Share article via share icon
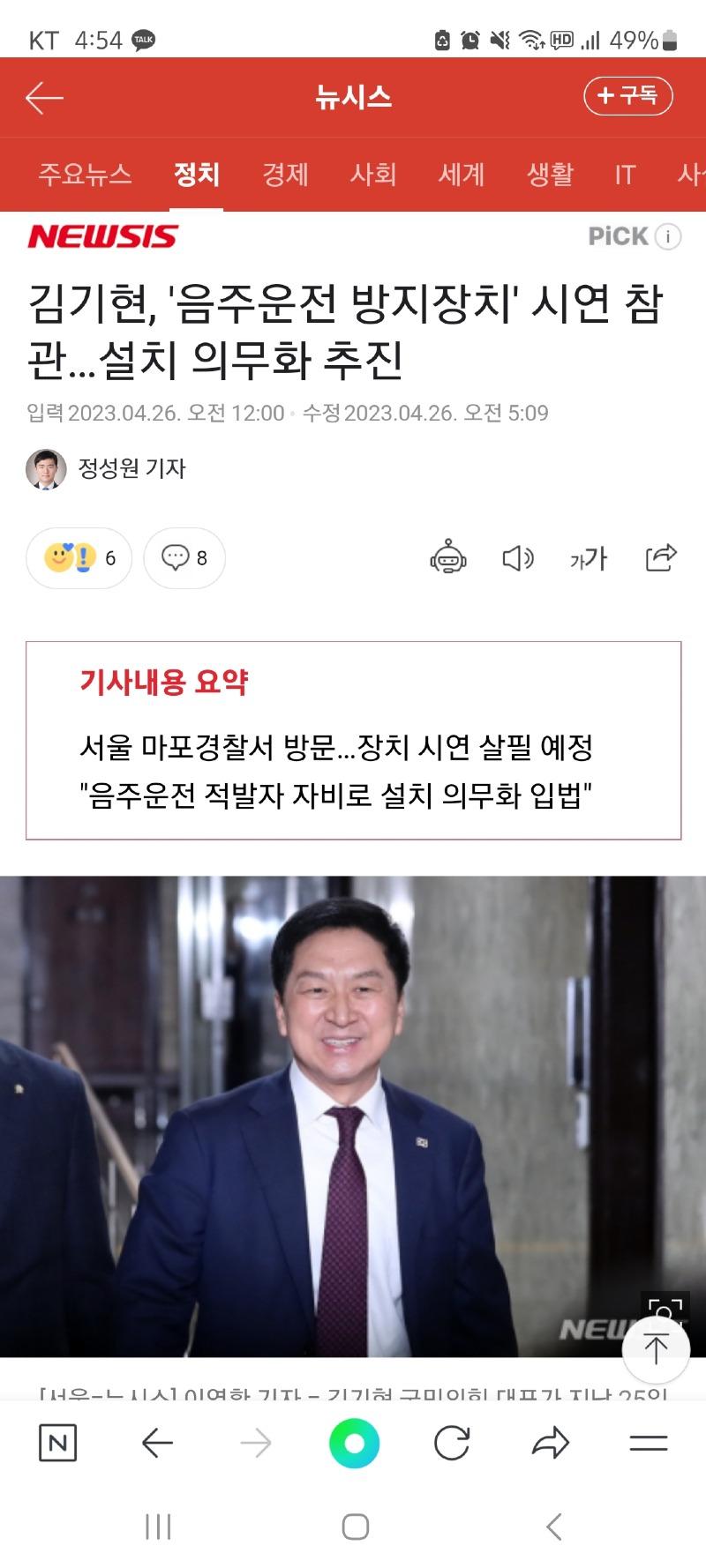 (661, 557)
